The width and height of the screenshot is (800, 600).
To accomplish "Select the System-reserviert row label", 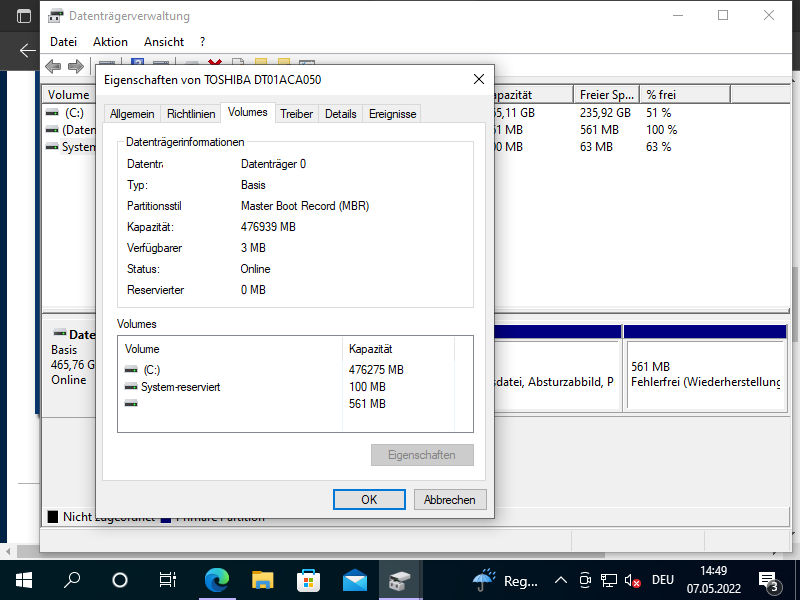I will [x=181, y=387].
